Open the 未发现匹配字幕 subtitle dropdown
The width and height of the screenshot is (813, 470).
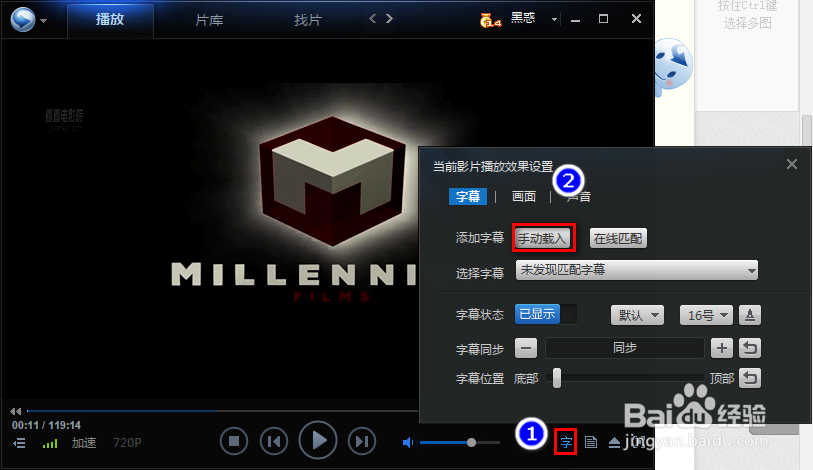coord(636,270)
